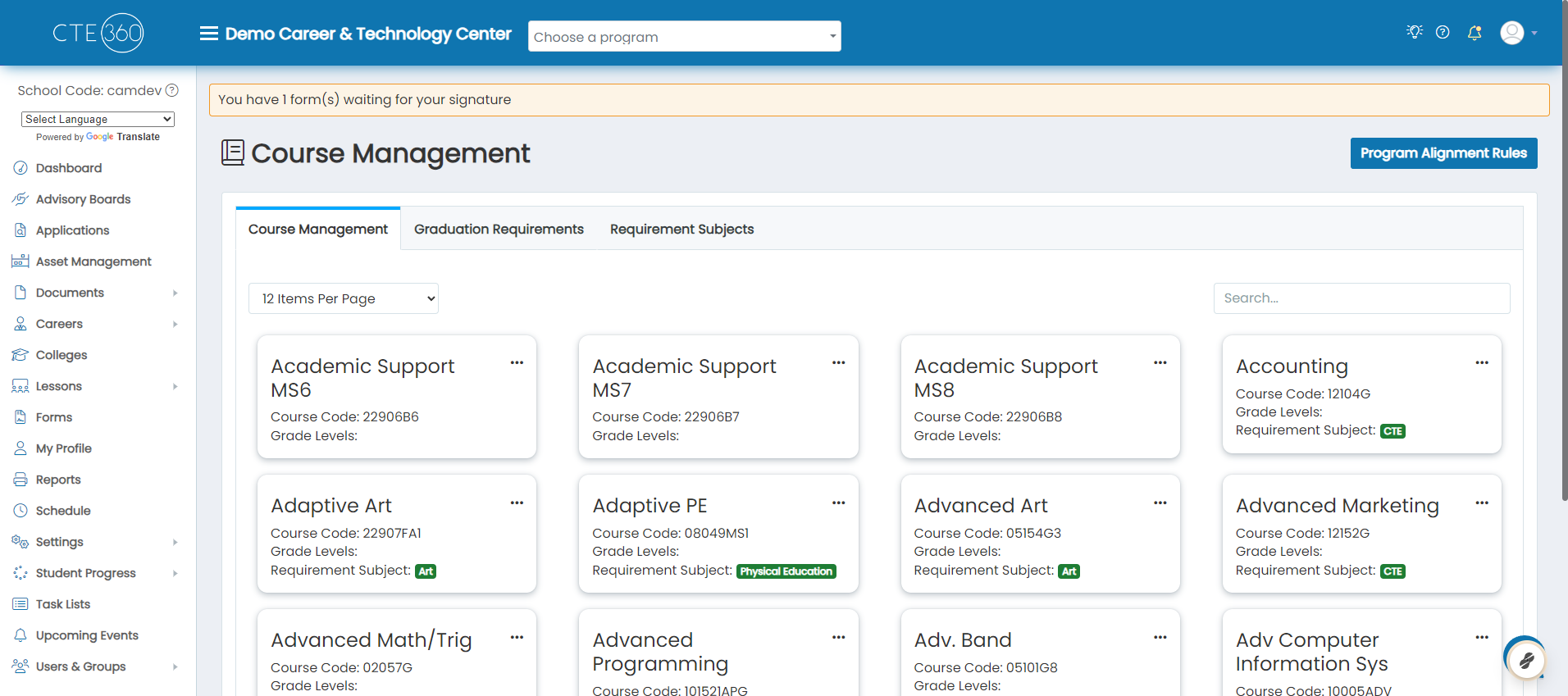Viewport: 1568px width, 696px height.
Task: Open options menu for Academic Support MS6
Action: tap(517, 362)
